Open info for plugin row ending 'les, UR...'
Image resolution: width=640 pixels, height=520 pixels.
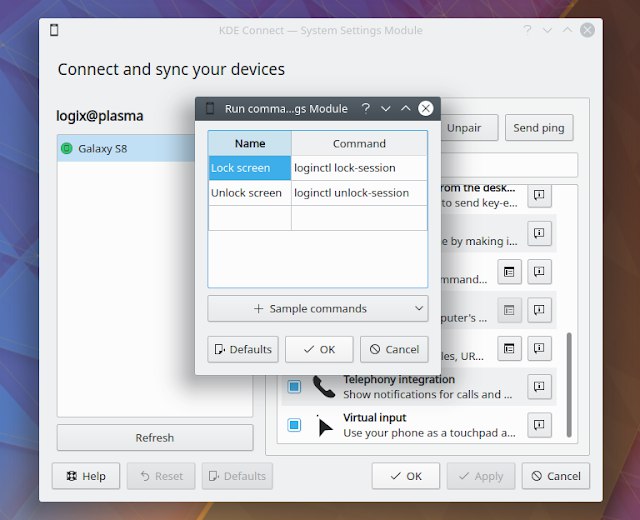pyautogui.click(x=539, y=348)
